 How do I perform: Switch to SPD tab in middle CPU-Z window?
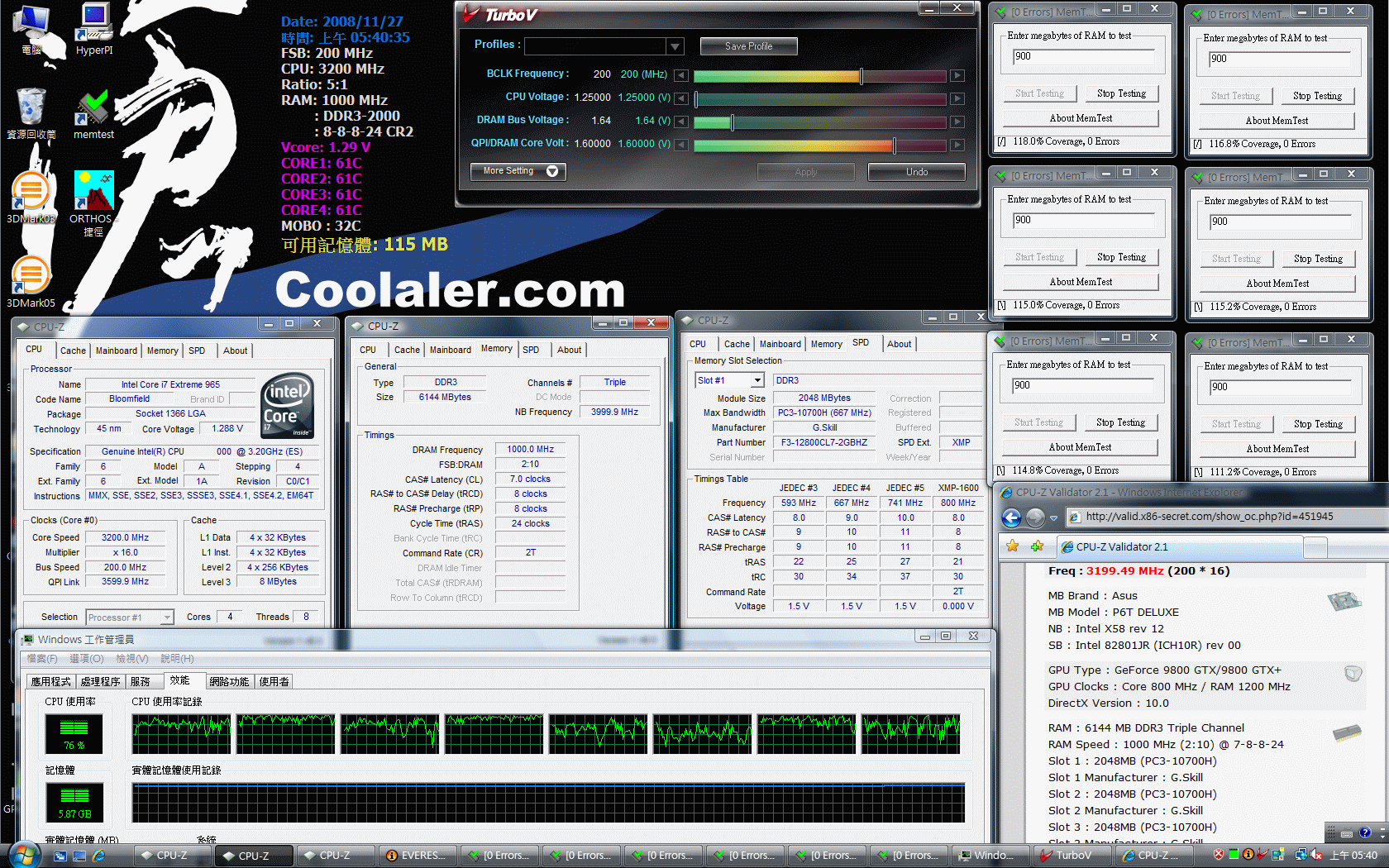pyautogui.click(x=531, y=350)
